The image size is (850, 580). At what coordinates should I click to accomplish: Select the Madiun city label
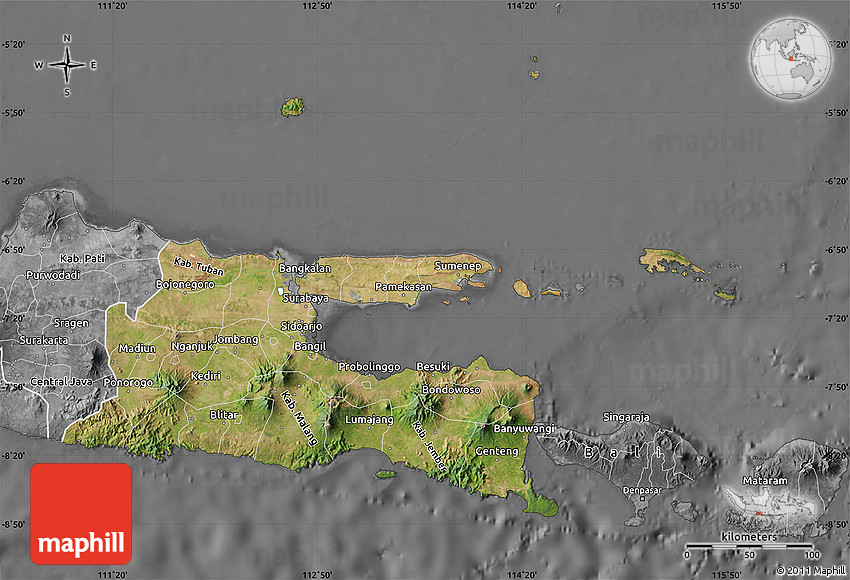(137, 348)
